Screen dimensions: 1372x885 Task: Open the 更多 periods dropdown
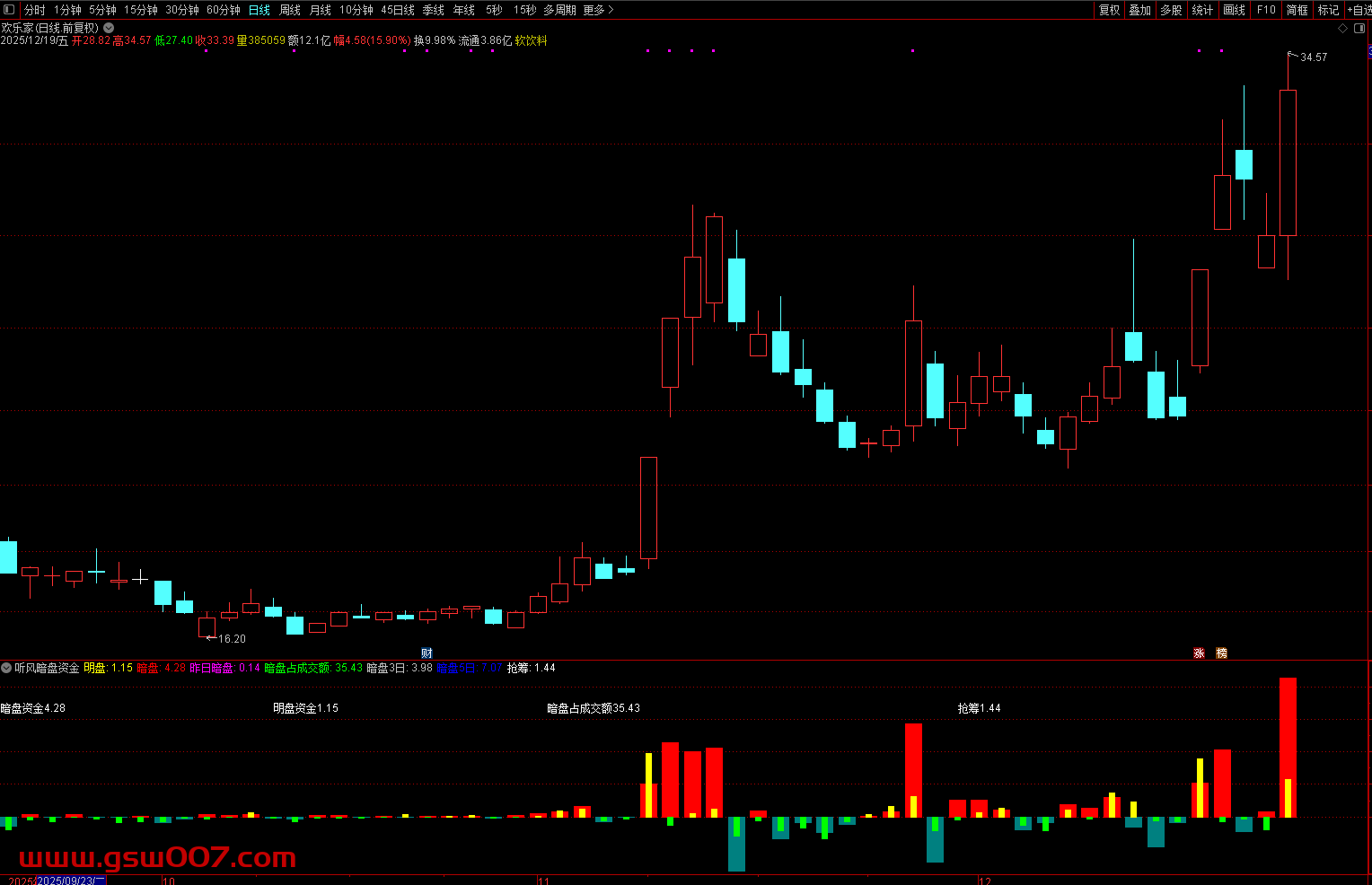click(x=598, y=10)
